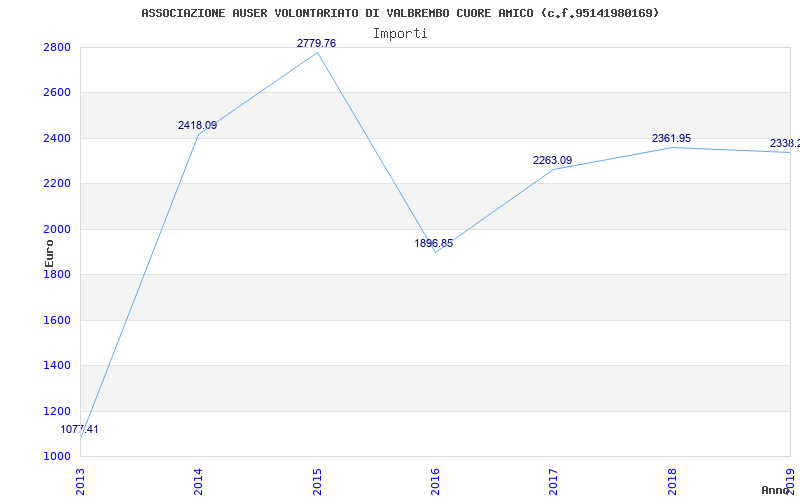Click the chart title ASSOCIAZIONE AUSER VOLONTARIATO
800x500 pixels.
click(400, 13)
